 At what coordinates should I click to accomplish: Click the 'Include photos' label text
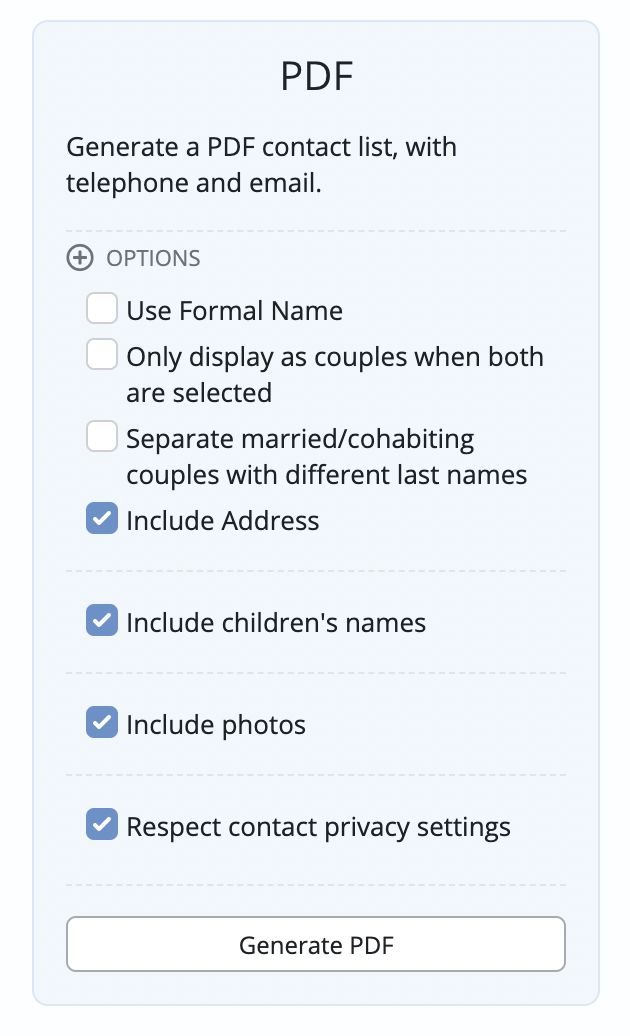tap(216, 725)
